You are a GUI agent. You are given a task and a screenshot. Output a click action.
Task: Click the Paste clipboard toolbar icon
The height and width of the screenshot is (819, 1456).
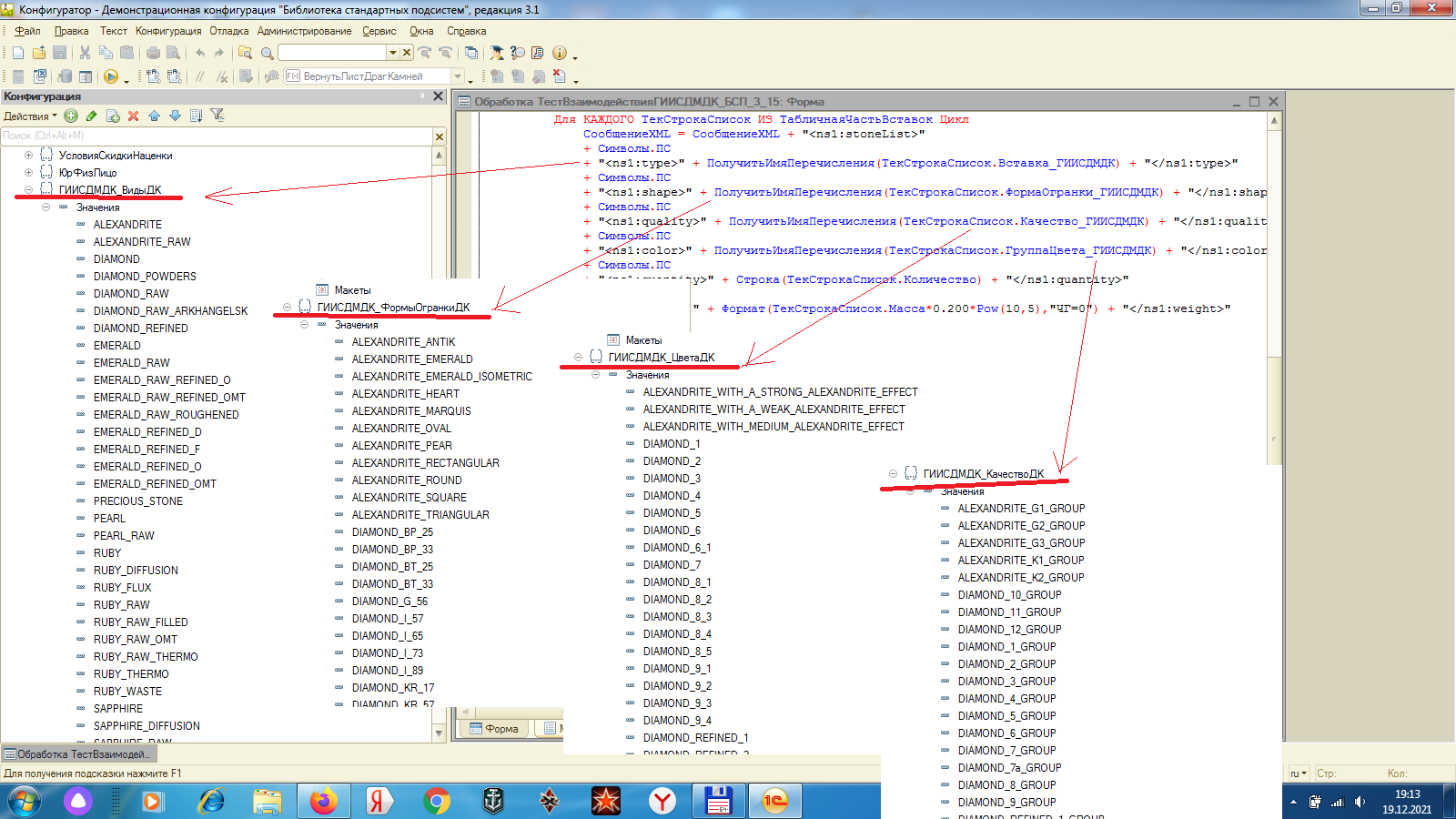coord(126,53)
